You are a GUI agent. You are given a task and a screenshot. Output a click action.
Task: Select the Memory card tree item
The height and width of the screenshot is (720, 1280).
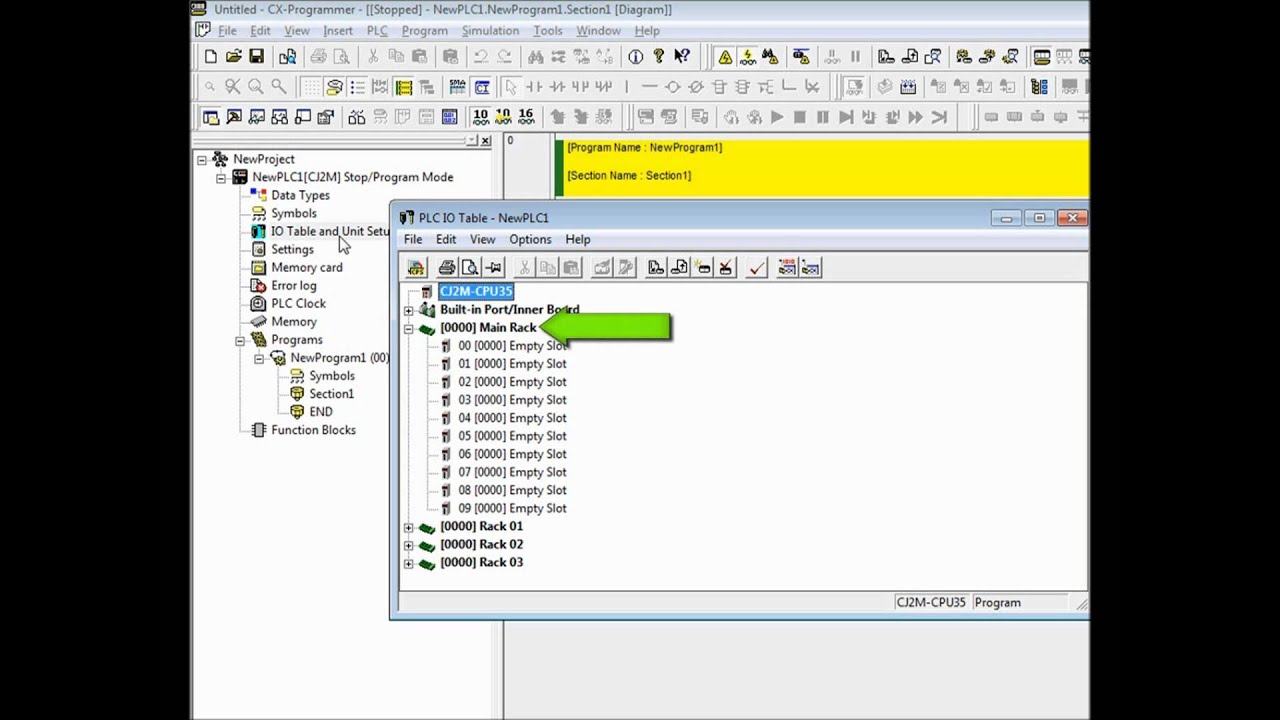[x=306, y=267]
